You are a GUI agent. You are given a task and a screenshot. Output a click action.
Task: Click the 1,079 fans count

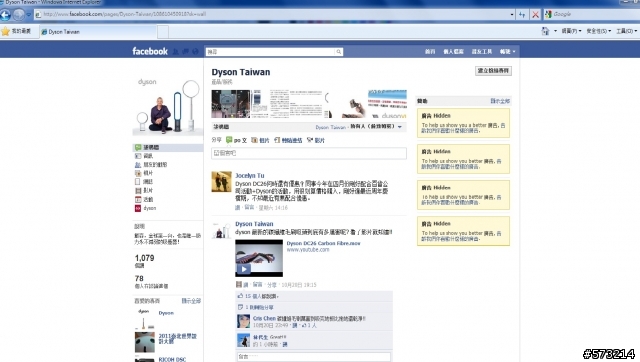[144, 258]
